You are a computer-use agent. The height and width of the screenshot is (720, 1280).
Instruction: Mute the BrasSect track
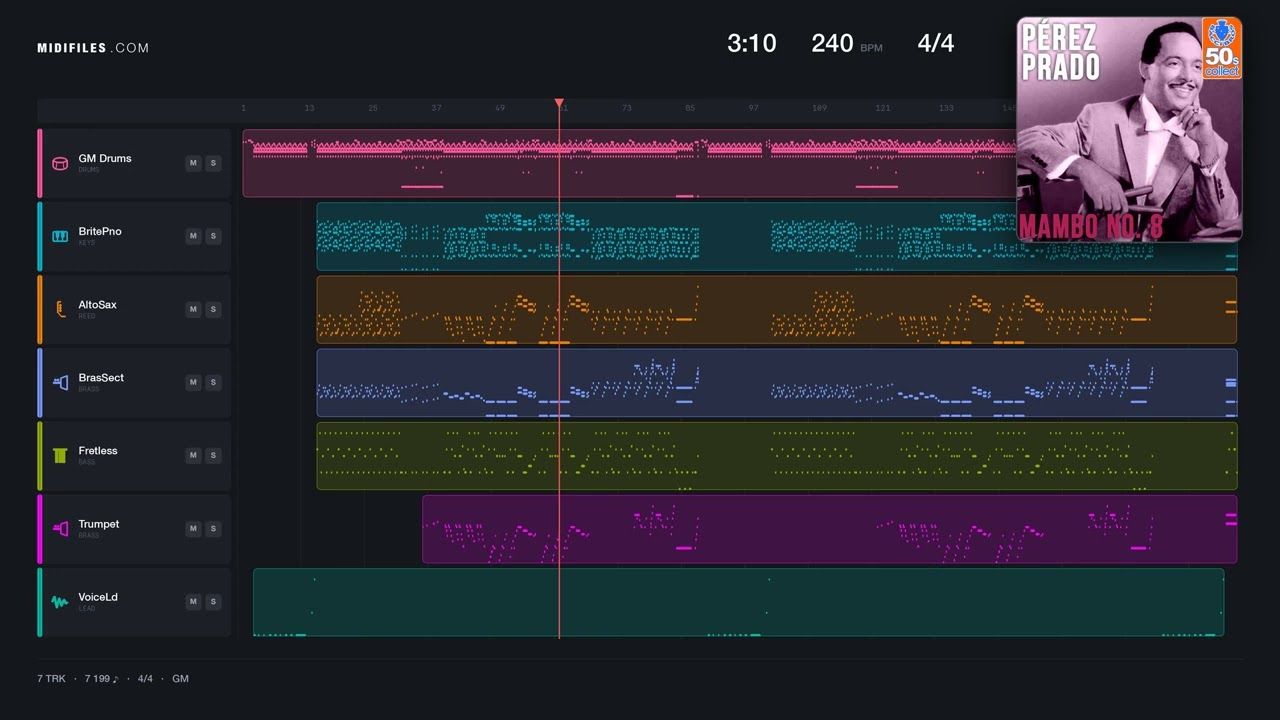tap(193, 382)
